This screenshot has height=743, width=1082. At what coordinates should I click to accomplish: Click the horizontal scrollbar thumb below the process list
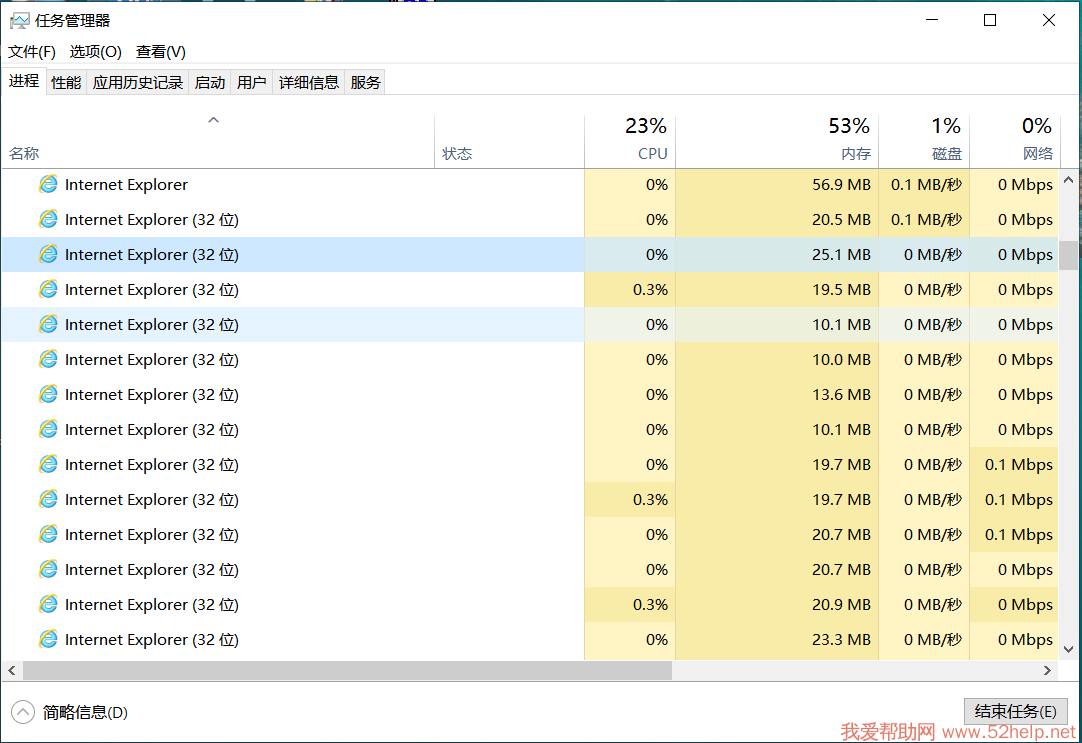[x=346, y=671]
